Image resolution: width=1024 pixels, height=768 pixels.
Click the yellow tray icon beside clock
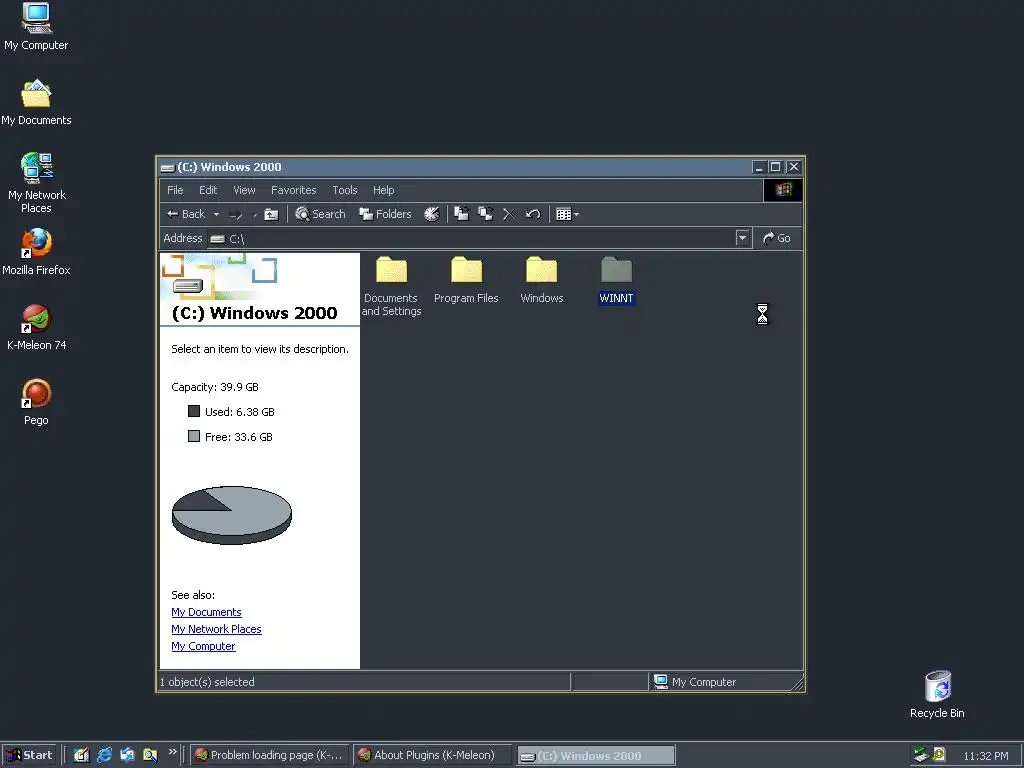coord(938,755)
